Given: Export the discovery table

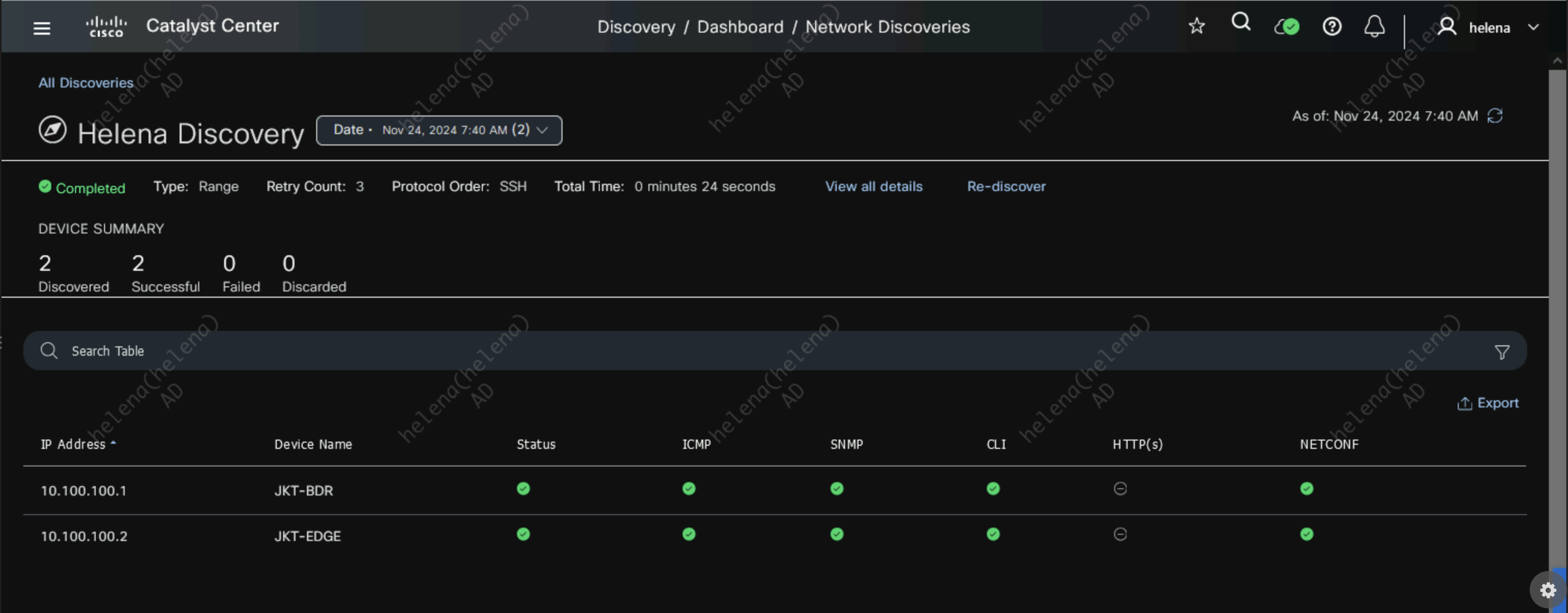Looking at the screenshot, I should [x=1488, y=403].
